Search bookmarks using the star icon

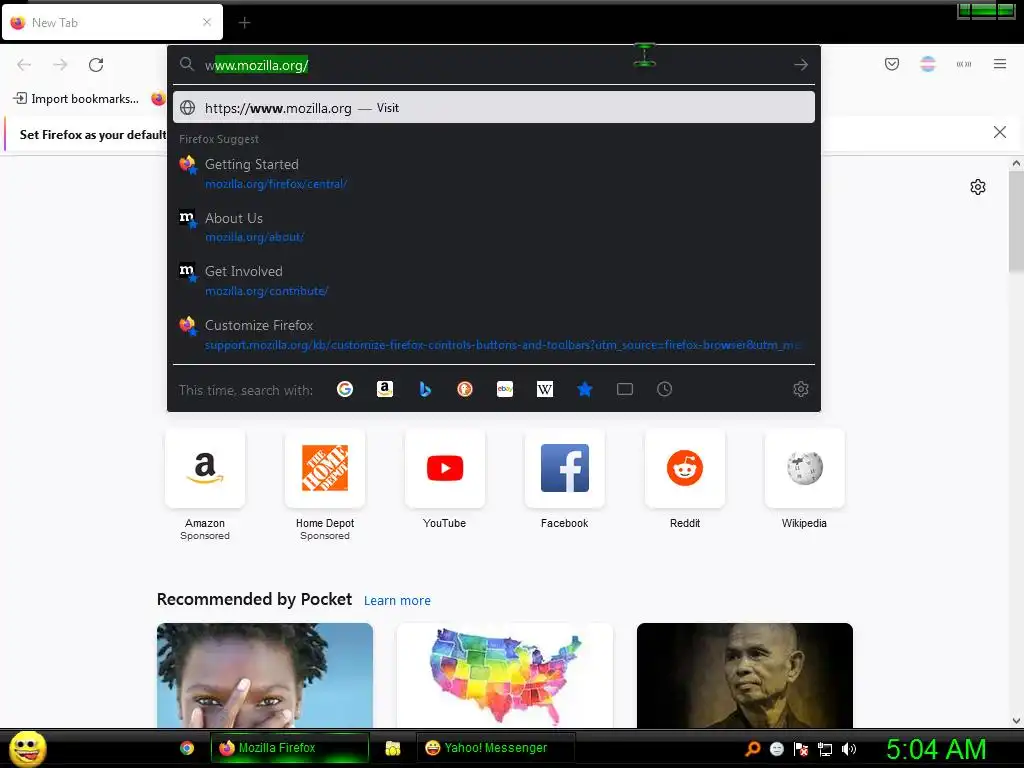click(584, 389)
